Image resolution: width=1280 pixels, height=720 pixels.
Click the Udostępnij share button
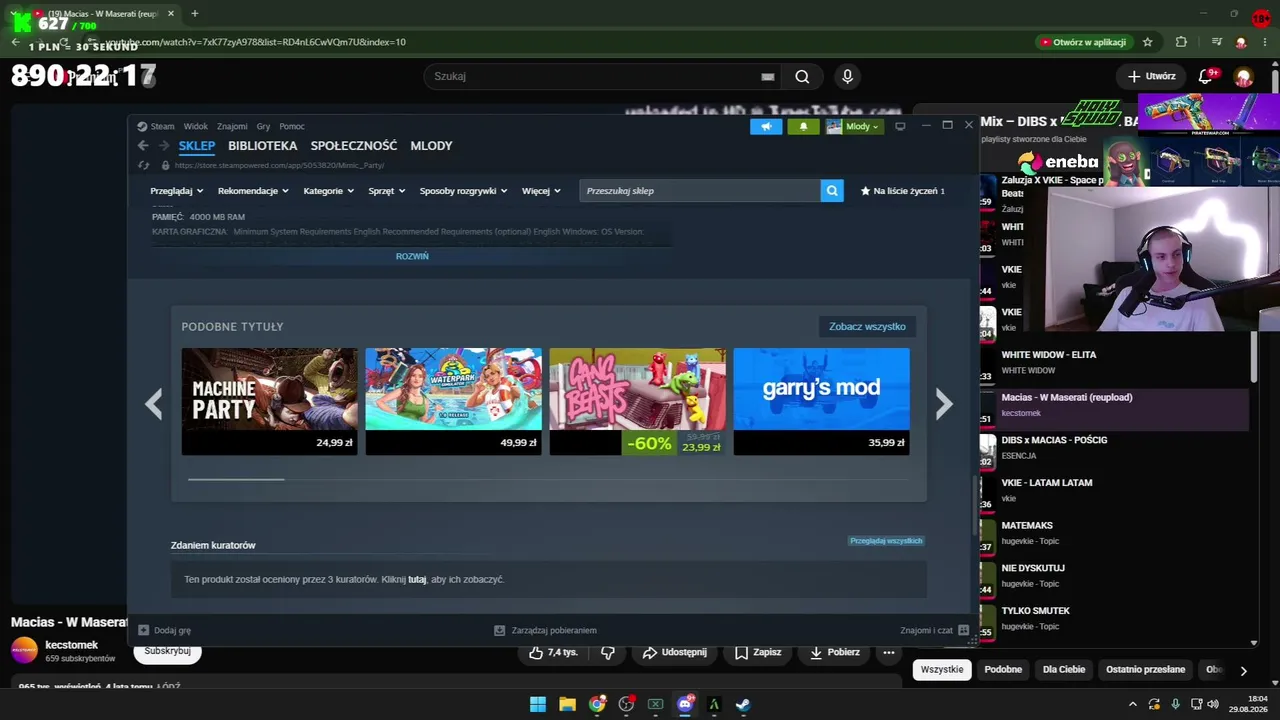click(674, 652)
